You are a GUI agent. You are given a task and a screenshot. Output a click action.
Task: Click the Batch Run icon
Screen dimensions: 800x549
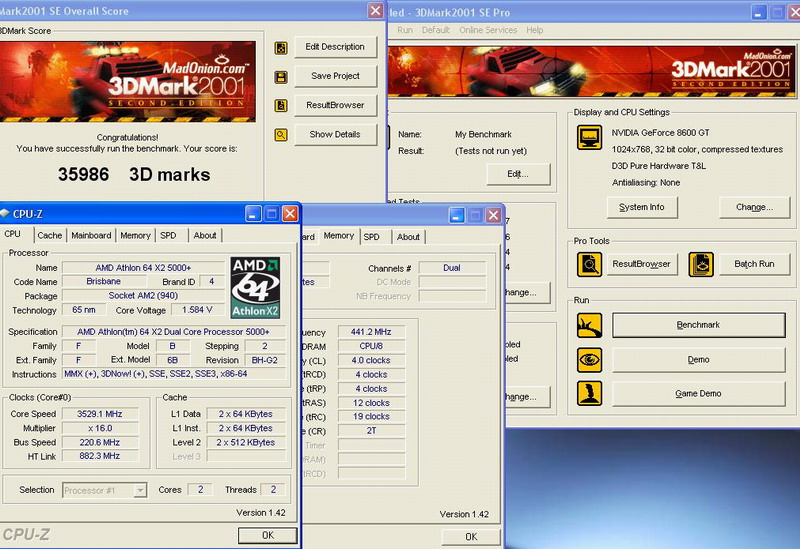[x=701, y=265]
